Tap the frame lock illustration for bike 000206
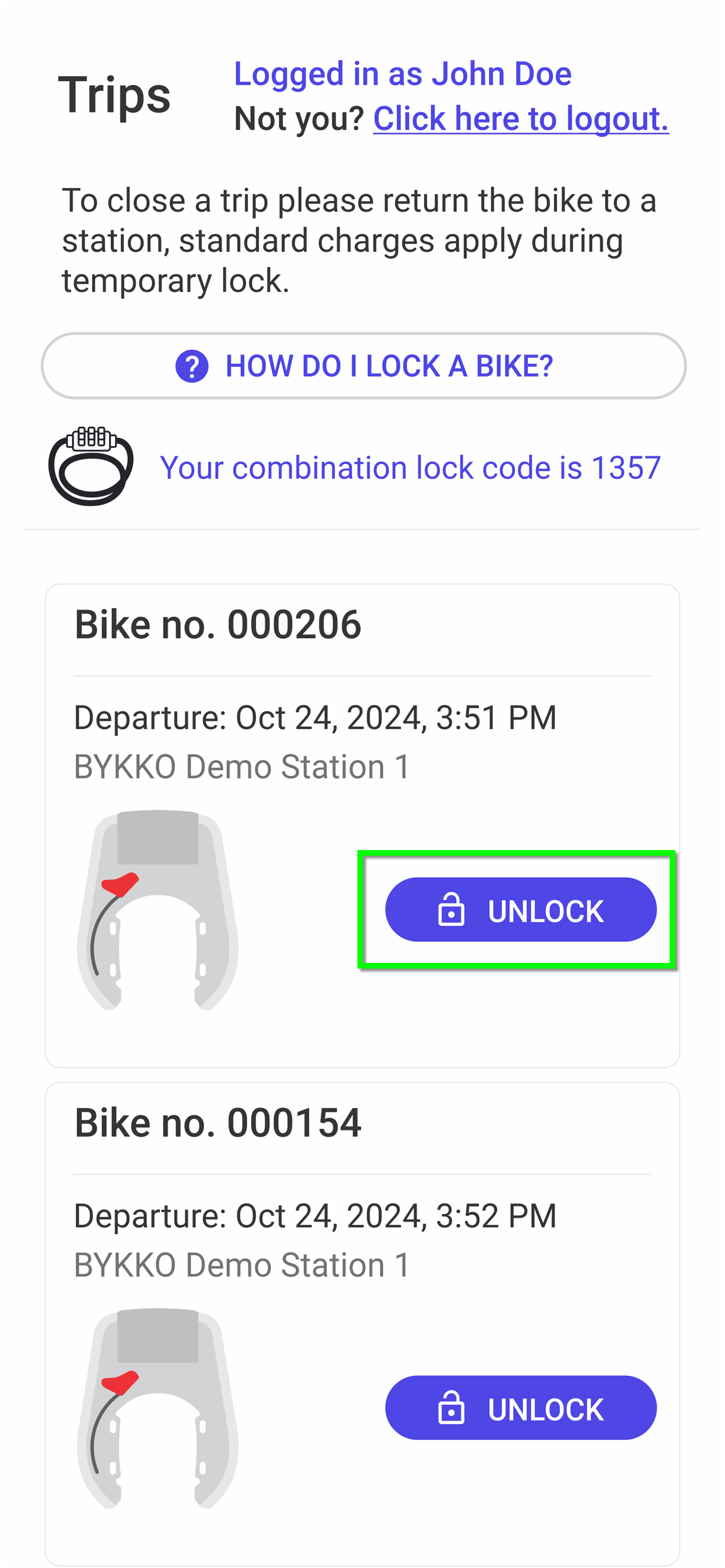Image resolution: width=725 pixels, height=1568 pixels. 158,909
